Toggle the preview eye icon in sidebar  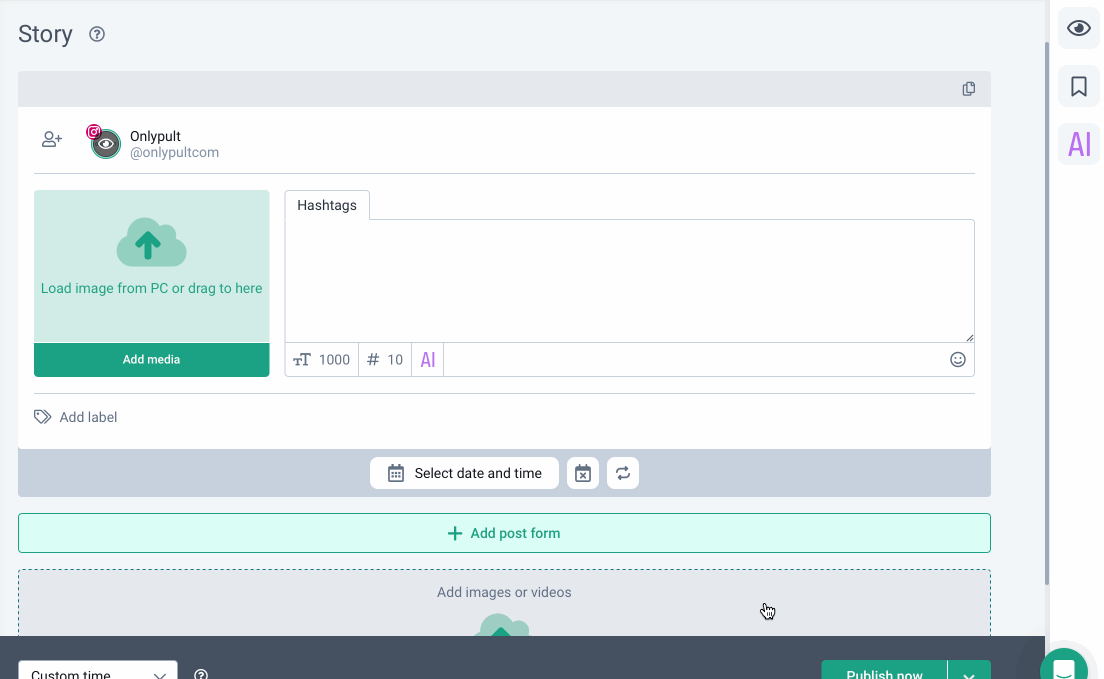(1078, 28)
